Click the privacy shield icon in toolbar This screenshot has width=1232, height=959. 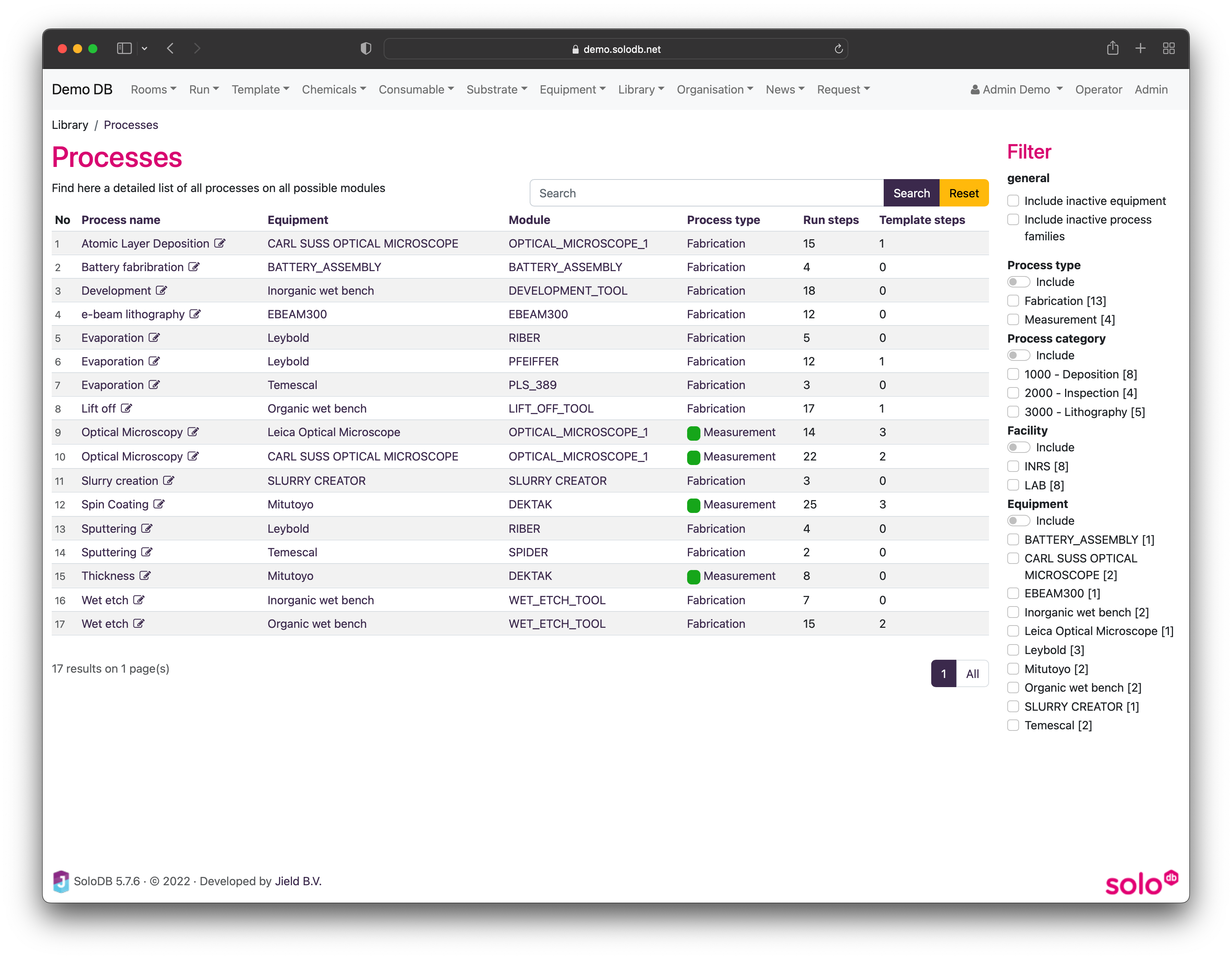click(x=365, y=49)
